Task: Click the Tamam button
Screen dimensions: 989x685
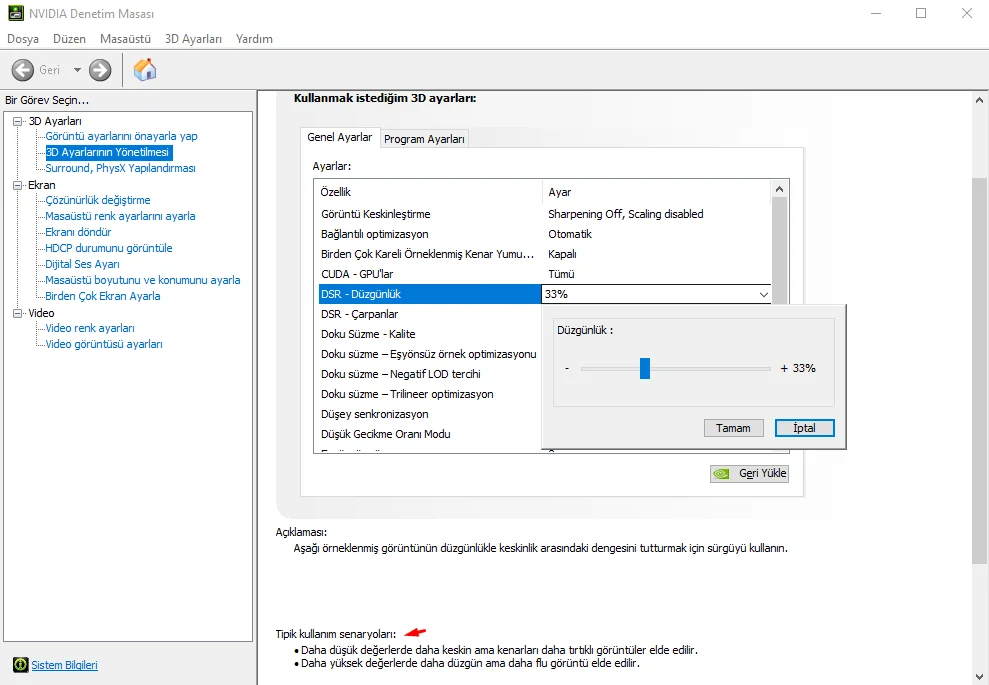Action: pos(733,427)
